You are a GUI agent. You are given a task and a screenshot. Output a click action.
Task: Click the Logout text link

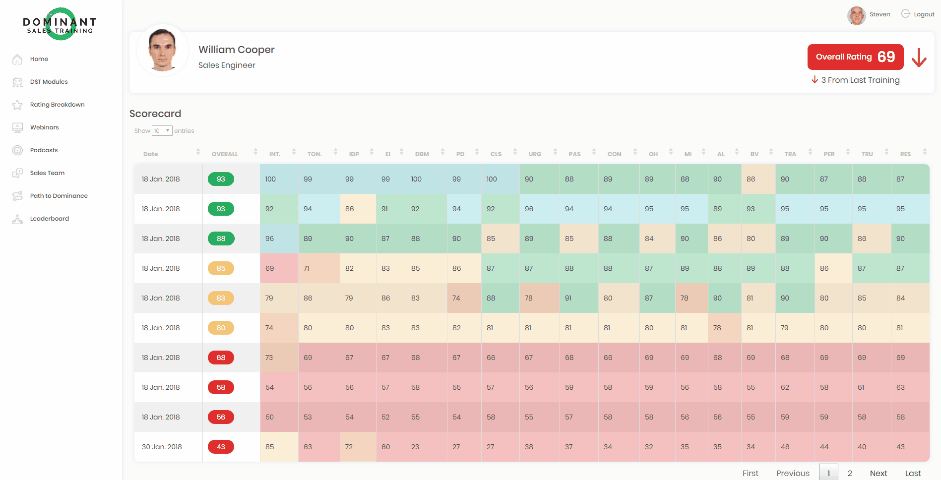[924, 14]
